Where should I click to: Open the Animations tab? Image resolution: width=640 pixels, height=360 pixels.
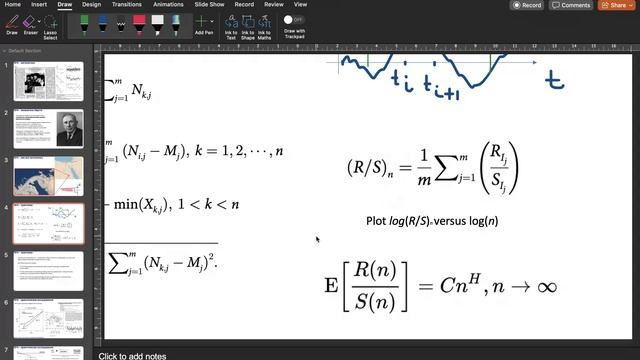[168, 4]
